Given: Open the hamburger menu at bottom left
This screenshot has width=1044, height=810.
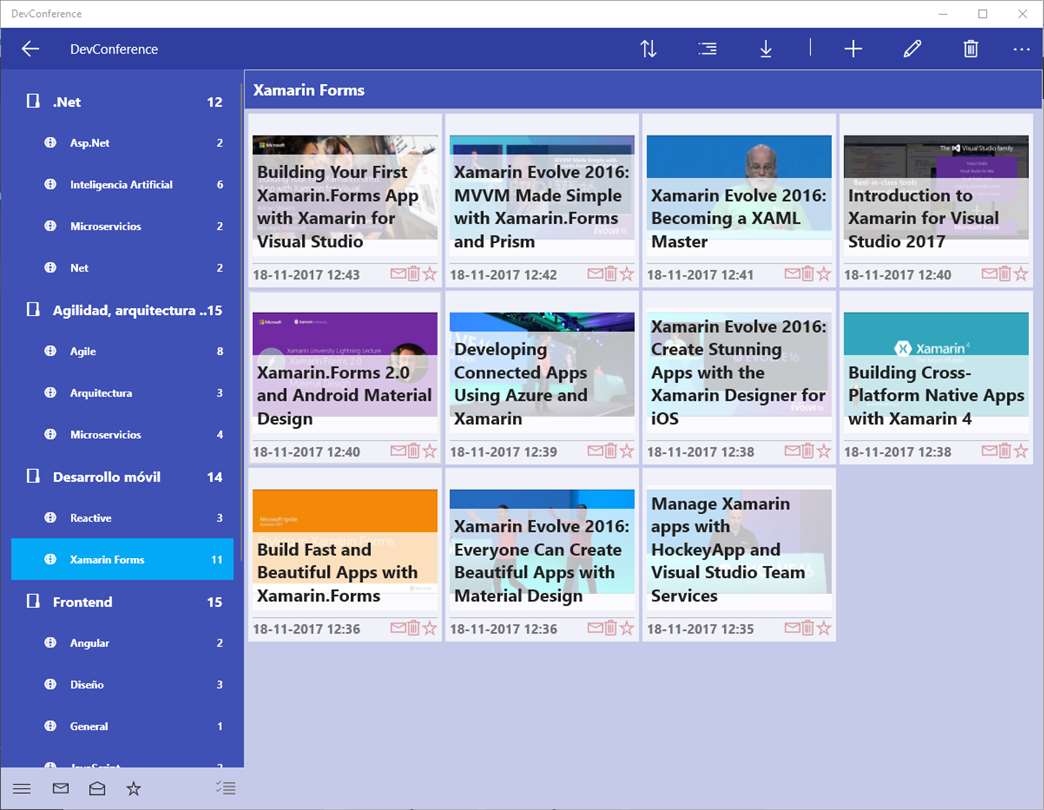Looking at the screenshot, I should click(x=22, y=789).
